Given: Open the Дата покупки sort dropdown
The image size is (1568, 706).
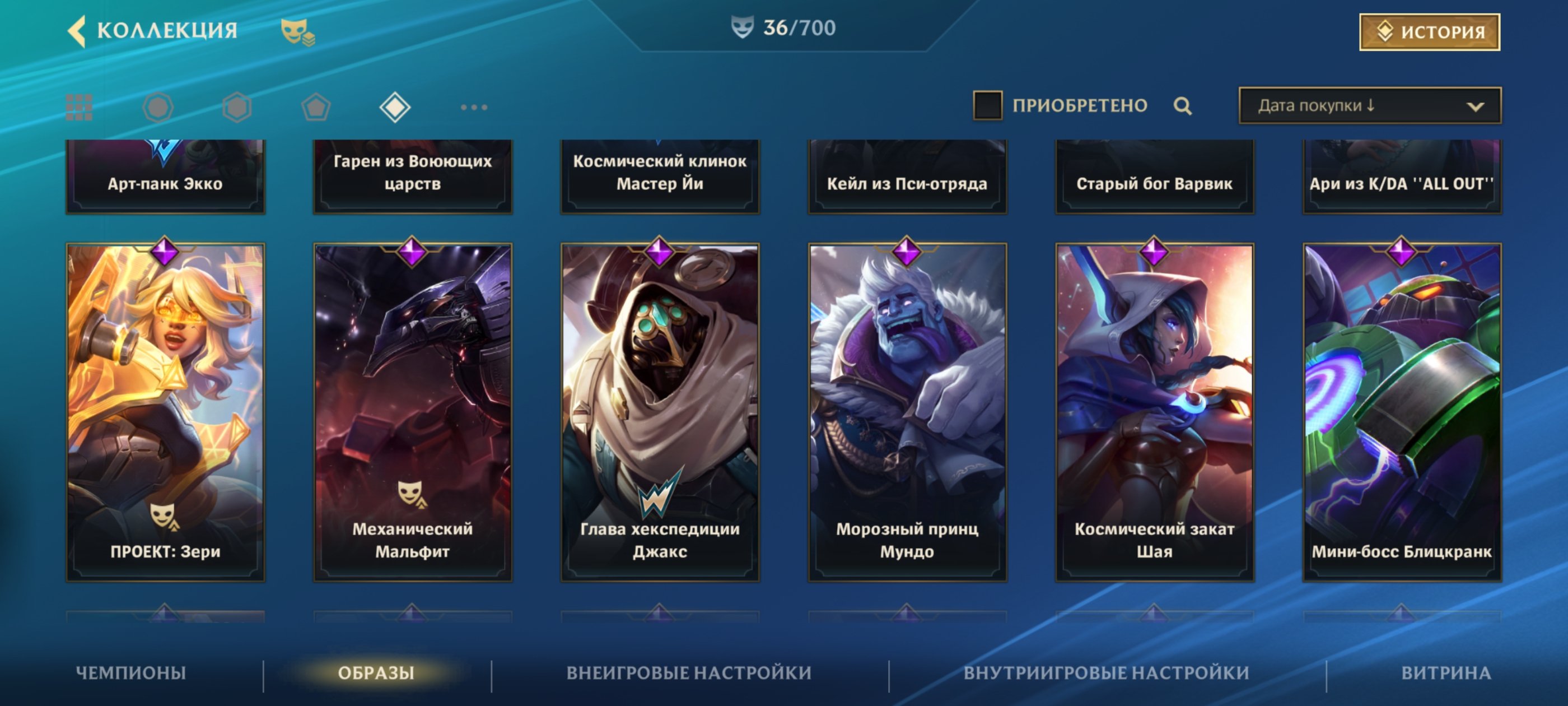Looking at the screenshot, I should click(x=1370, y=105).
